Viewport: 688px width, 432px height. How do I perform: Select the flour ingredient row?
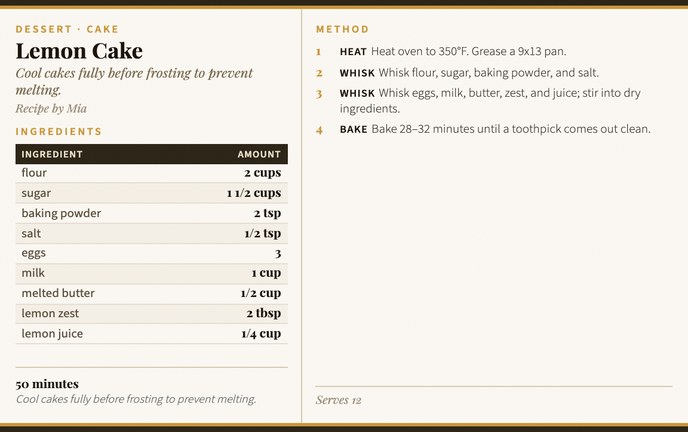[151, 173]
